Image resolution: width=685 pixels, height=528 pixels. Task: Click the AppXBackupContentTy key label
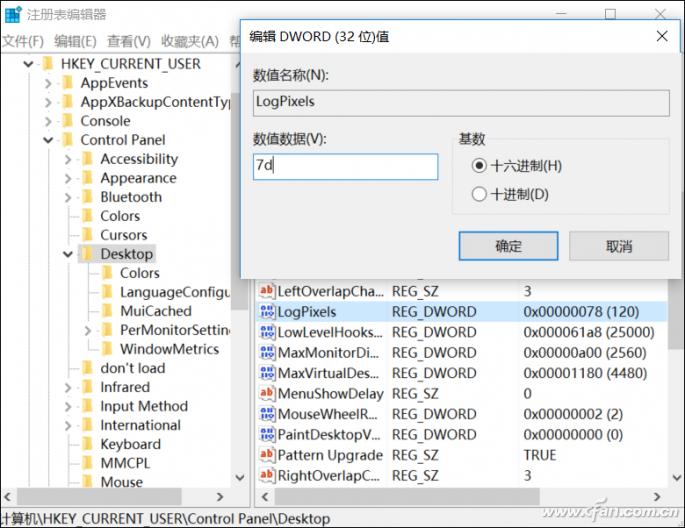(x=155, y=102)
